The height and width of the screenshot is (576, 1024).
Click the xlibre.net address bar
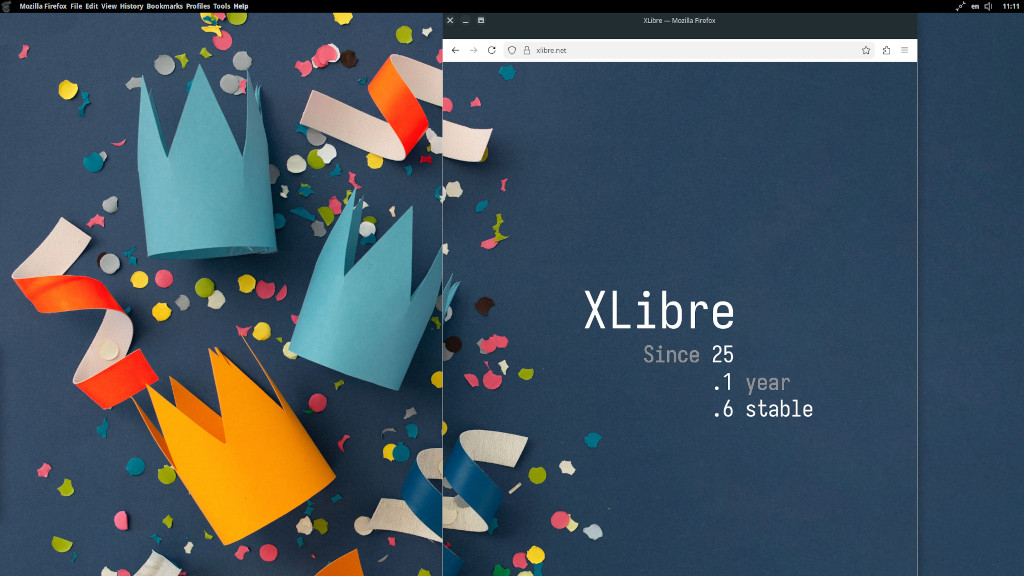point(689,50)
